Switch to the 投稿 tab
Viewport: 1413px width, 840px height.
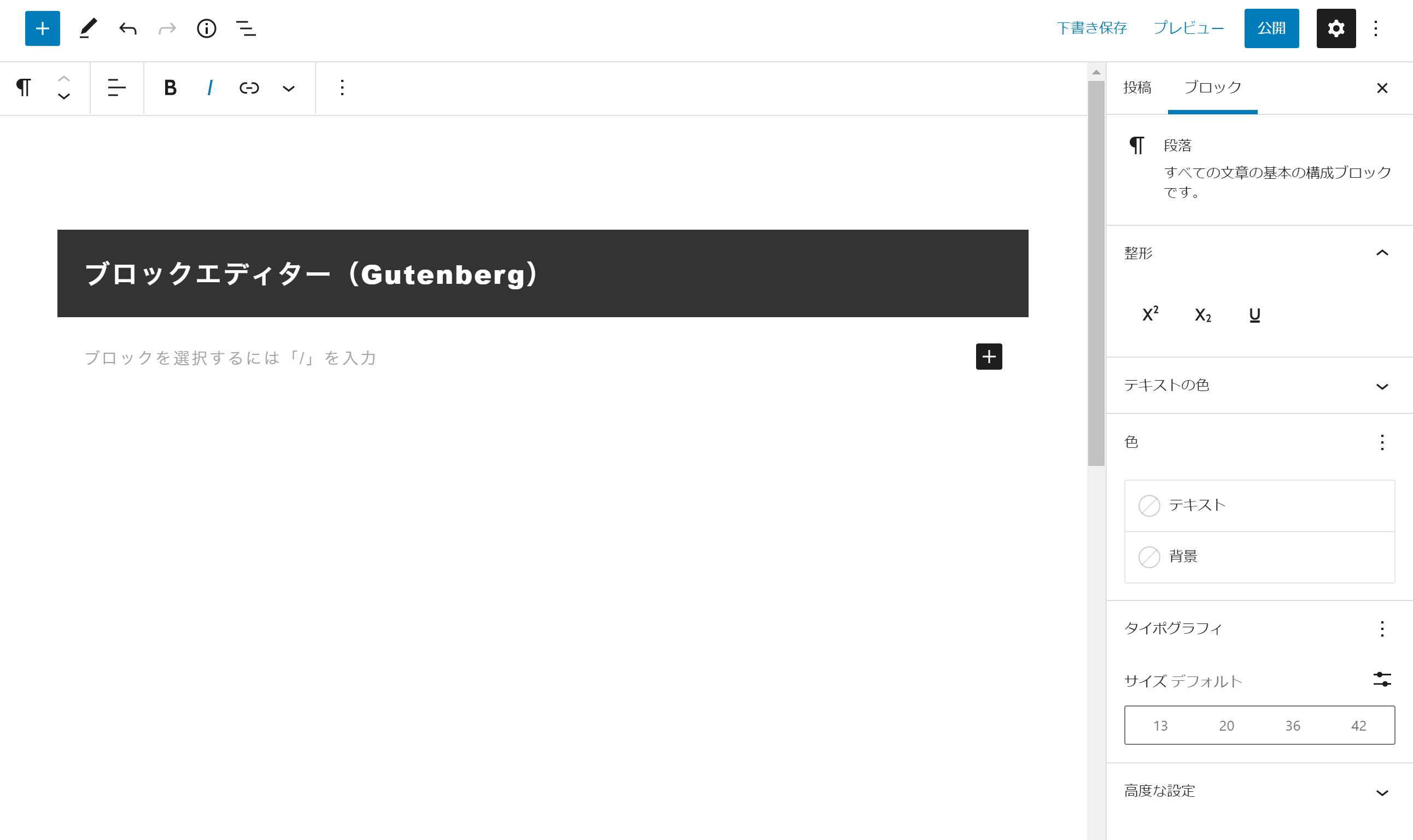[x=1137, y=87]
